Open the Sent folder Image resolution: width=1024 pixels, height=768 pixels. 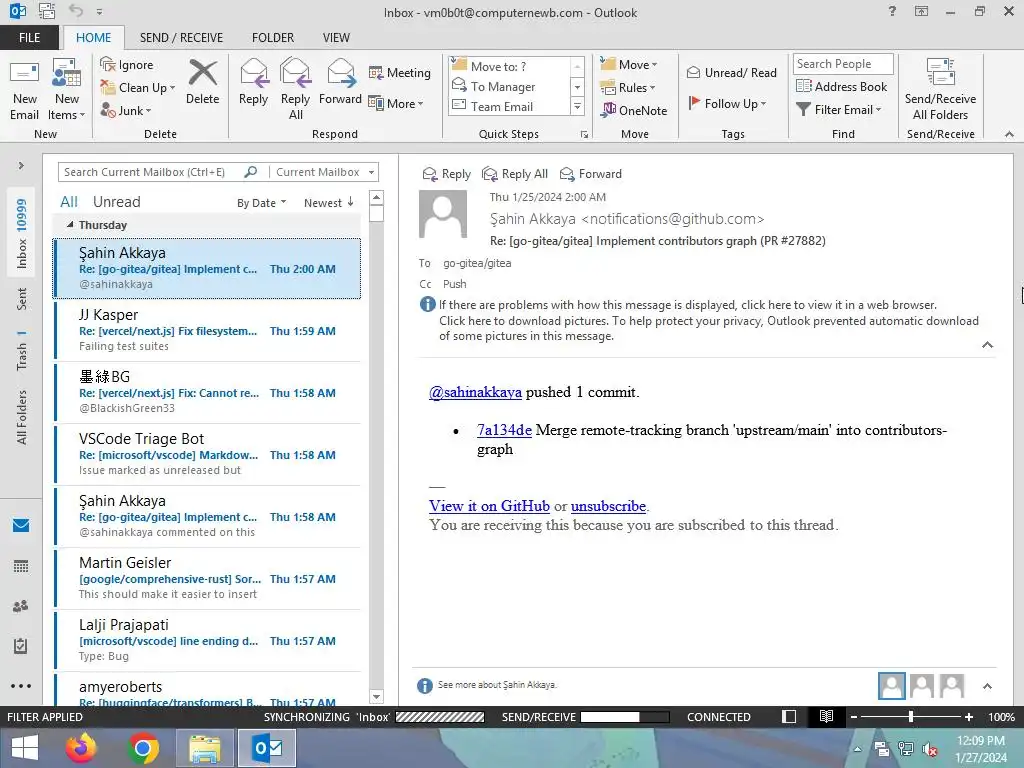pos(22,298)
